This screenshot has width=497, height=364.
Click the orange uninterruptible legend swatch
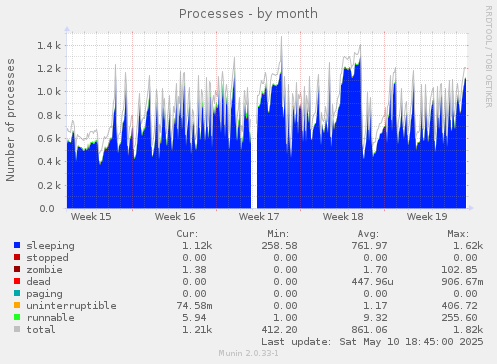point(17,305)
